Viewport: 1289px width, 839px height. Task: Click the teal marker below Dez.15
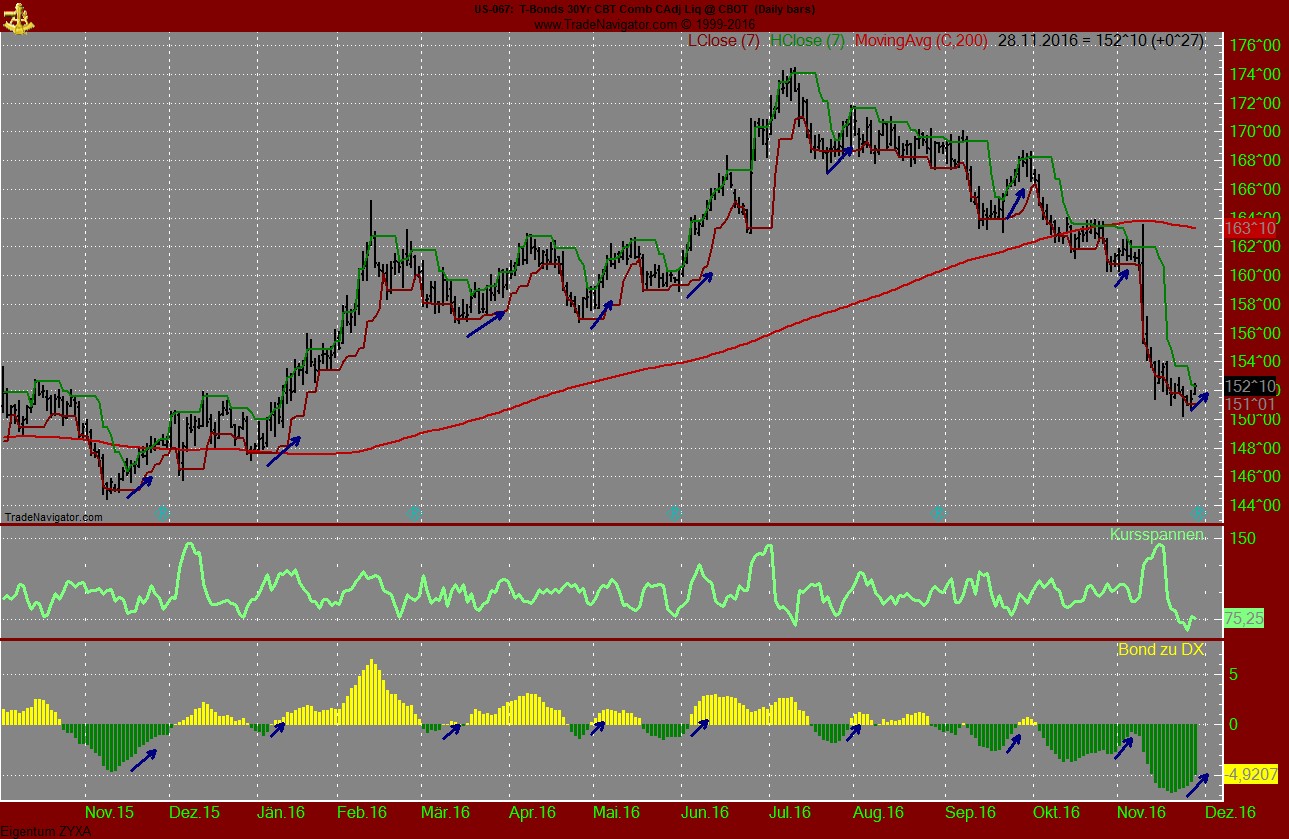click(x=161, y=513)
